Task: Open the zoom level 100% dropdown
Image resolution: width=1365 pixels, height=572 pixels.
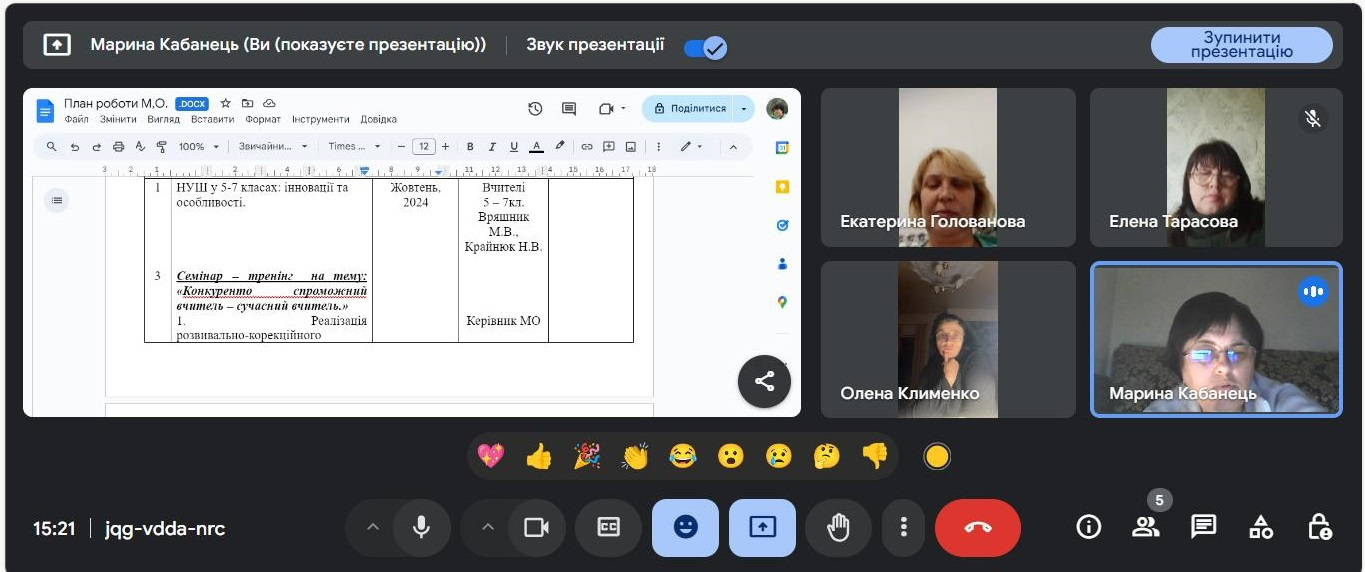Action: (x=198, y=147)
